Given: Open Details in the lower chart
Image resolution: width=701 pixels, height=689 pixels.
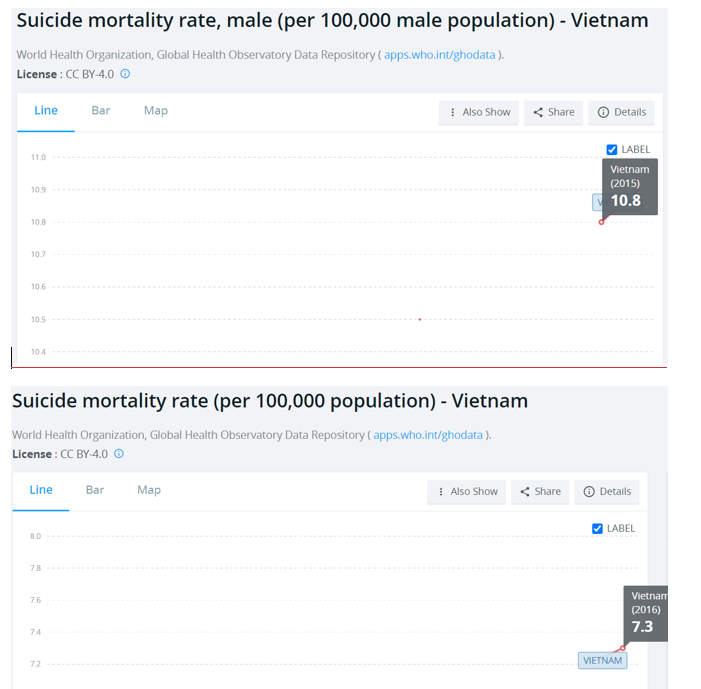Looking at the screenshot, I should tap(607, 491).
